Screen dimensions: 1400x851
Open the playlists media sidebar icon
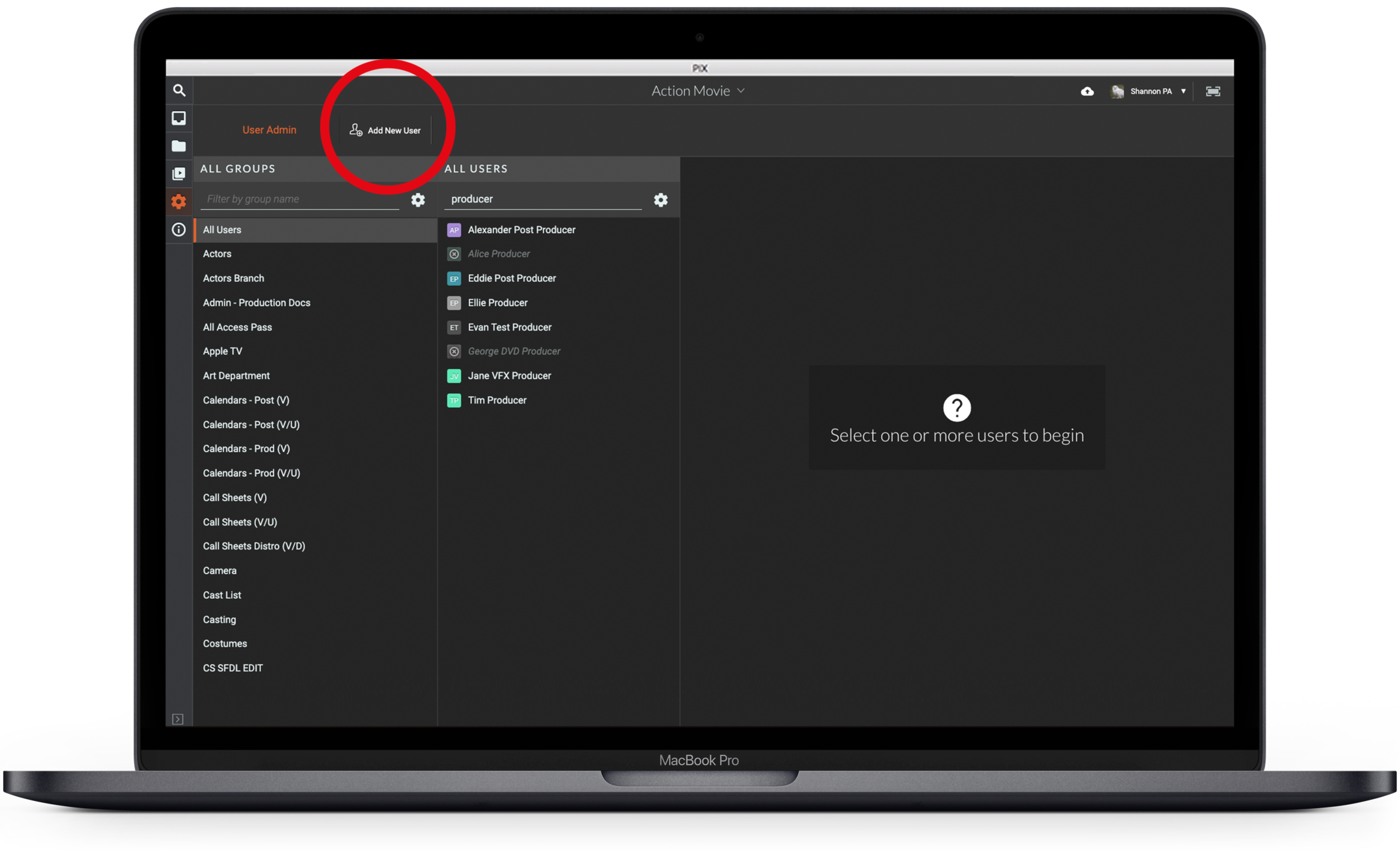coord(179,173)
